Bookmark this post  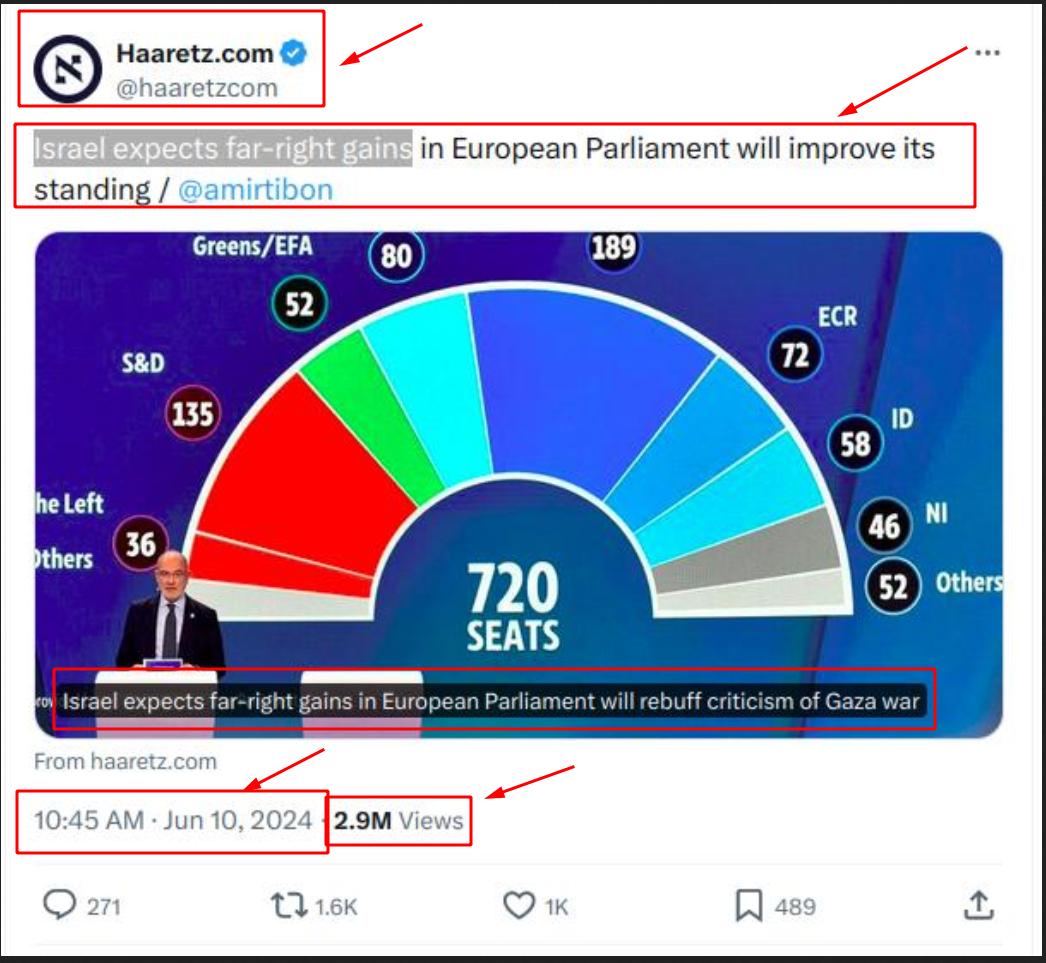pyautogui.click(x=748, y=905)
